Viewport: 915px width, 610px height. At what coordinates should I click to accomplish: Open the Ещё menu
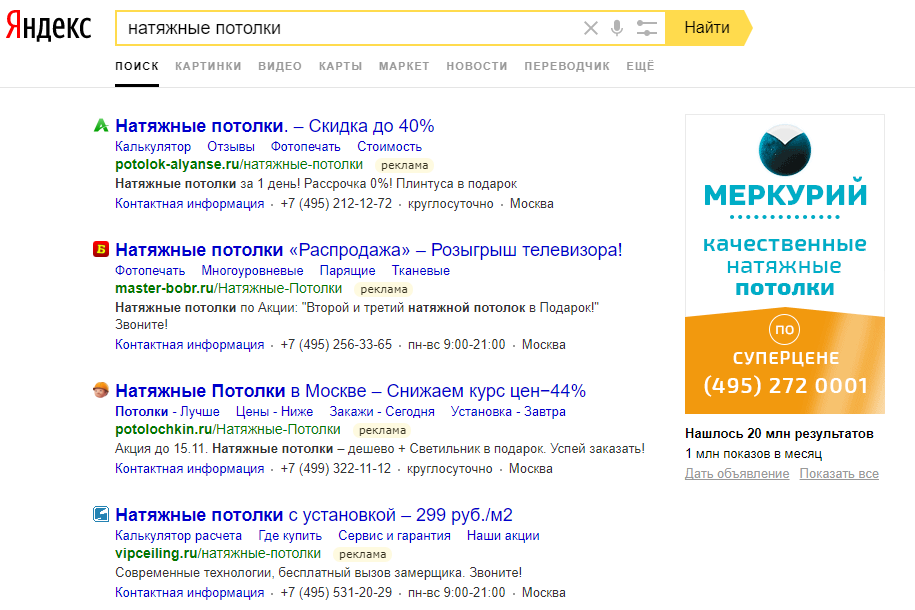[x=640, y=66]
